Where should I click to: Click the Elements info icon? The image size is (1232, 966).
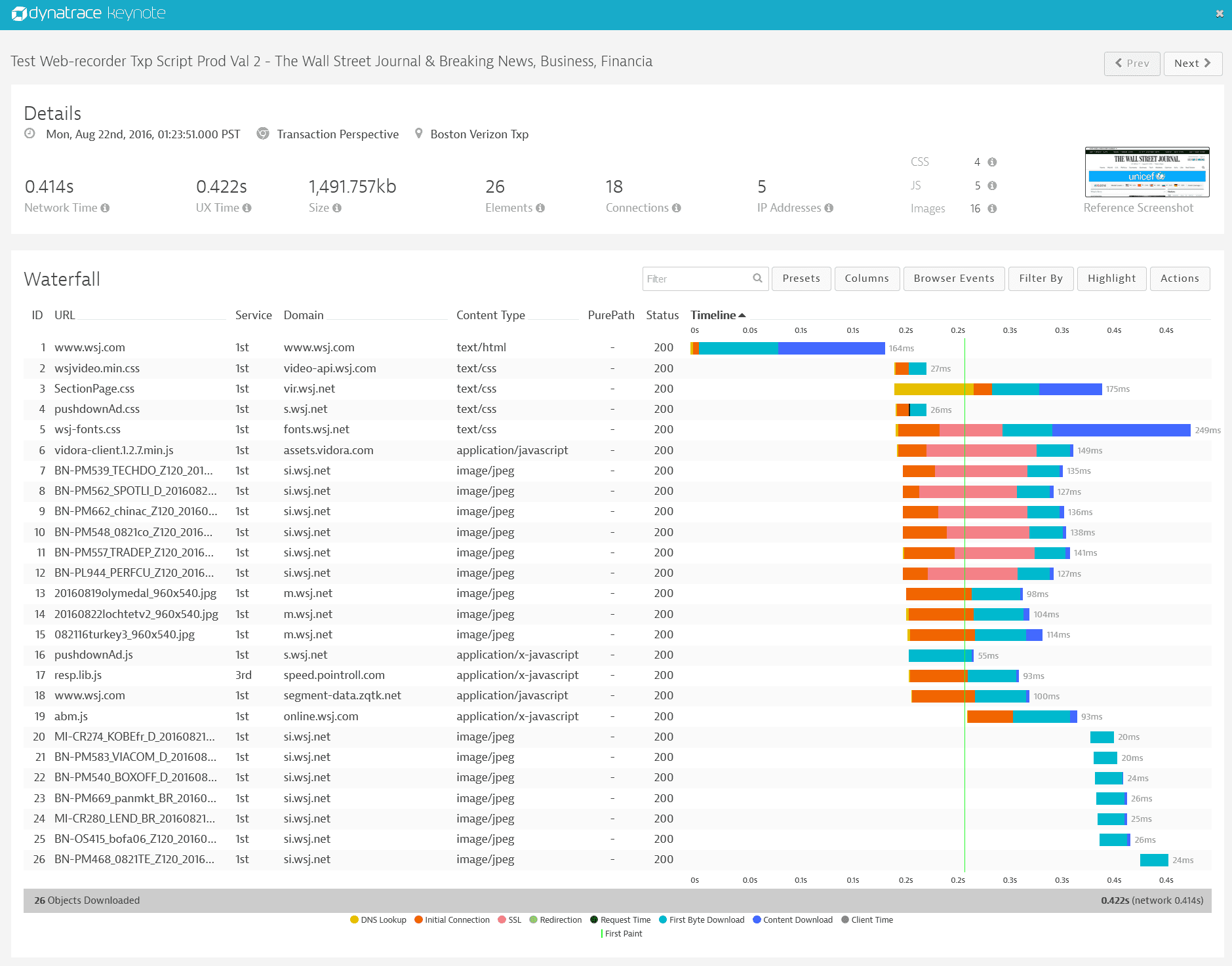540,208
